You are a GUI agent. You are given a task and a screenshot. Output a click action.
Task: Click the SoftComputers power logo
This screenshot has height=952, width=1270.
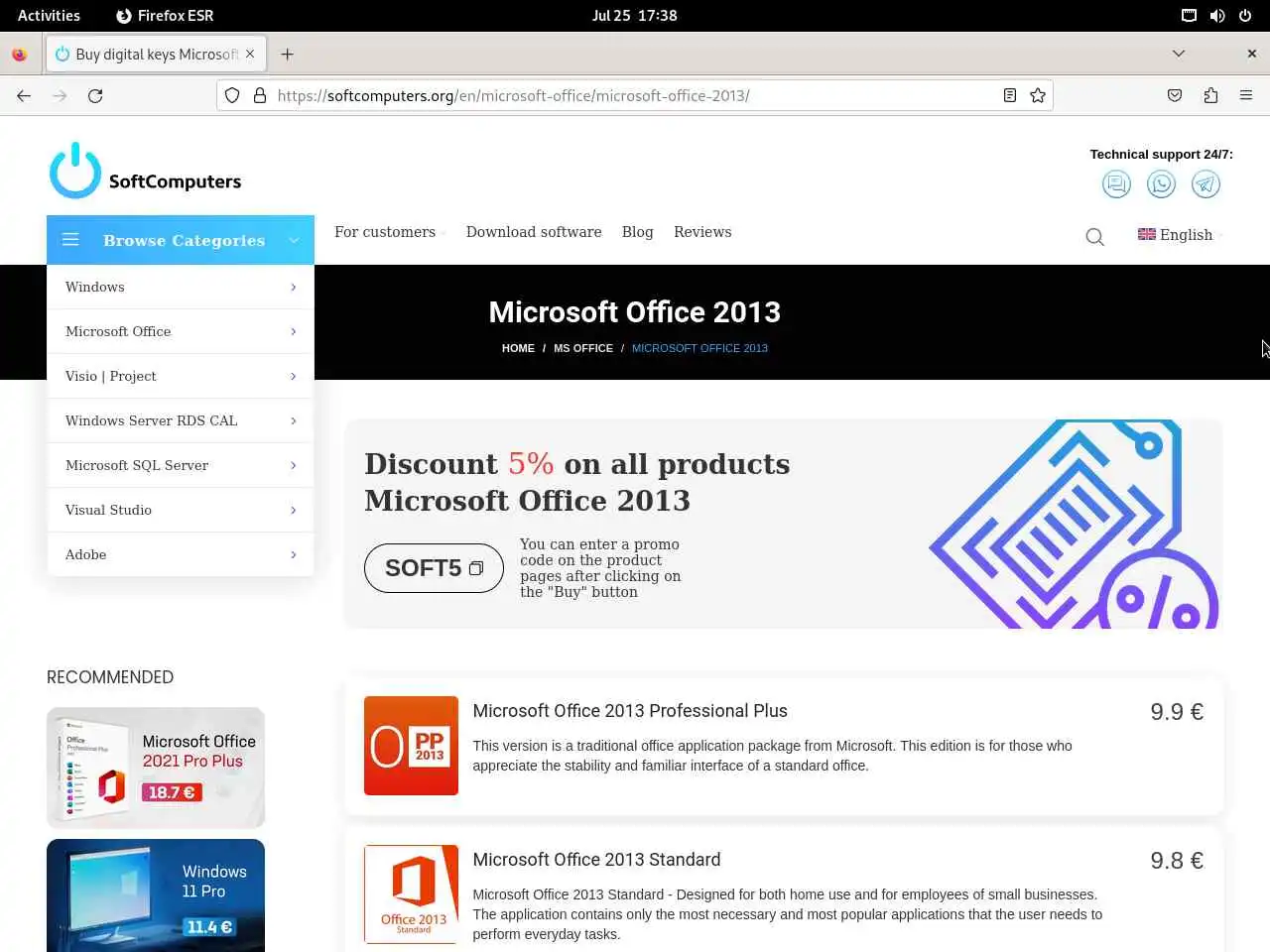(75, 171)
